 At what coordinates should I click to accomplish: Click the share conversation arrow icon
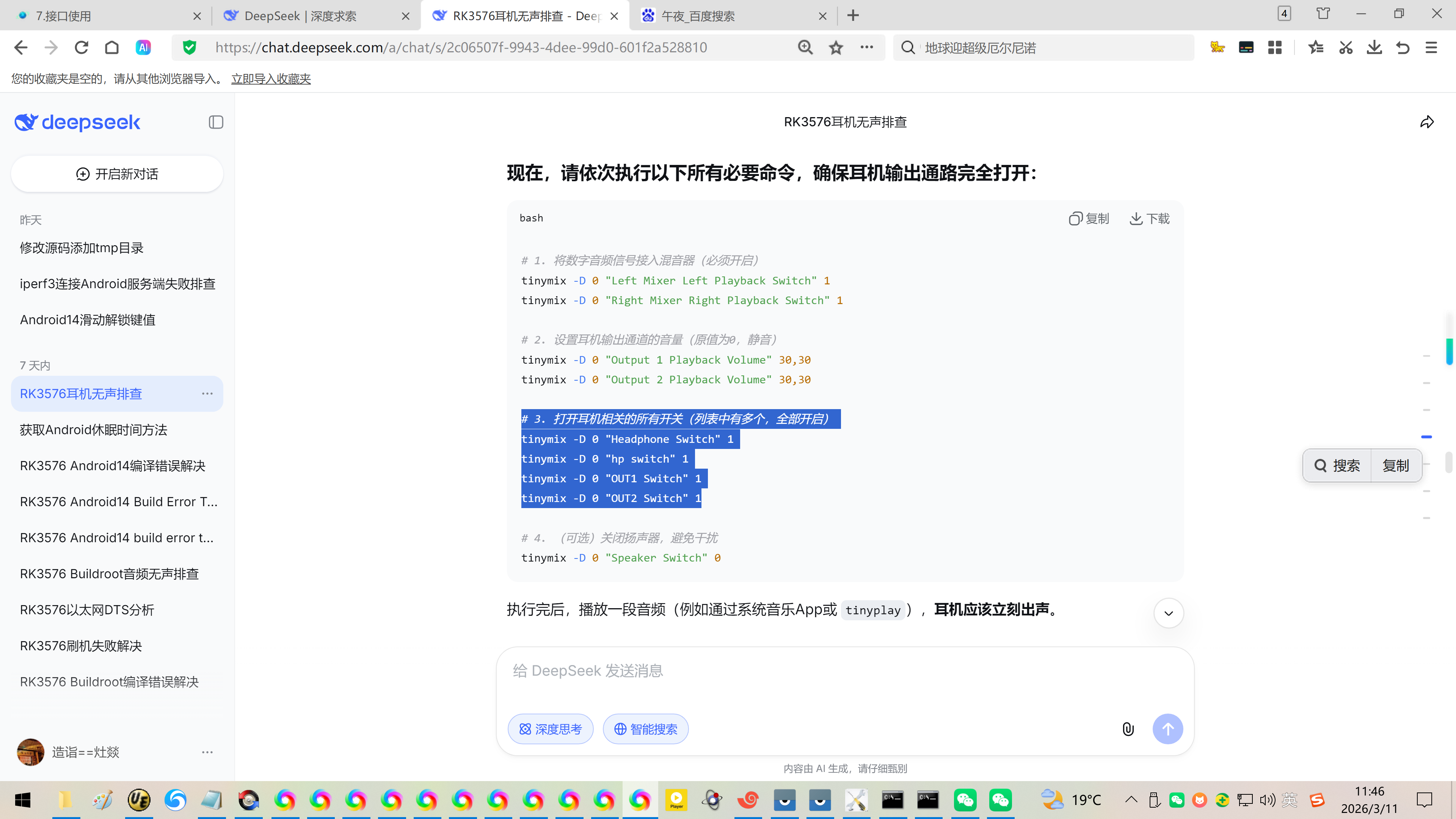(1426, 122)
